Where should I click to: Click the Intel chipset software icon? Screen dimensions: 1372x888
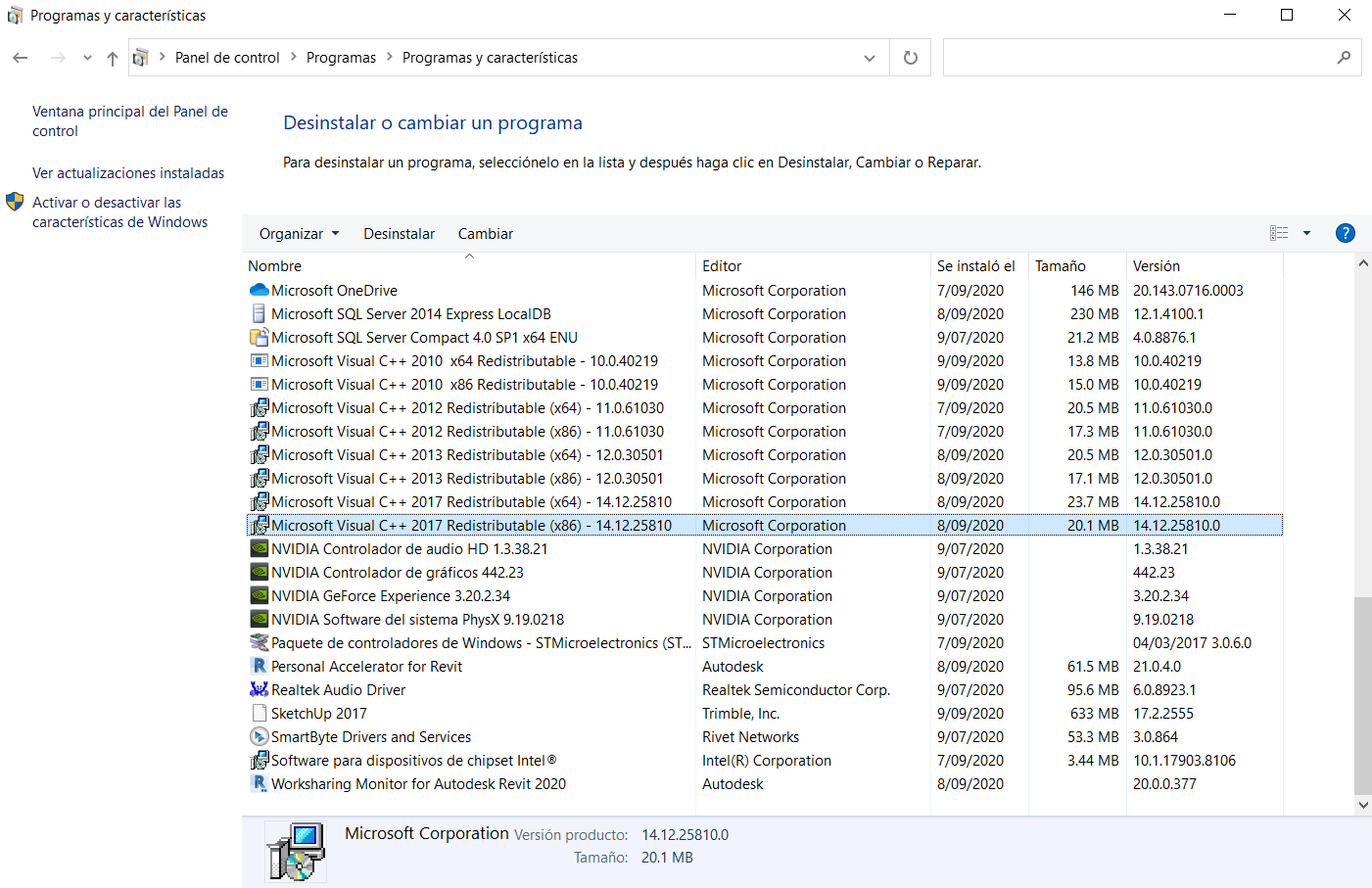(259, 761)
